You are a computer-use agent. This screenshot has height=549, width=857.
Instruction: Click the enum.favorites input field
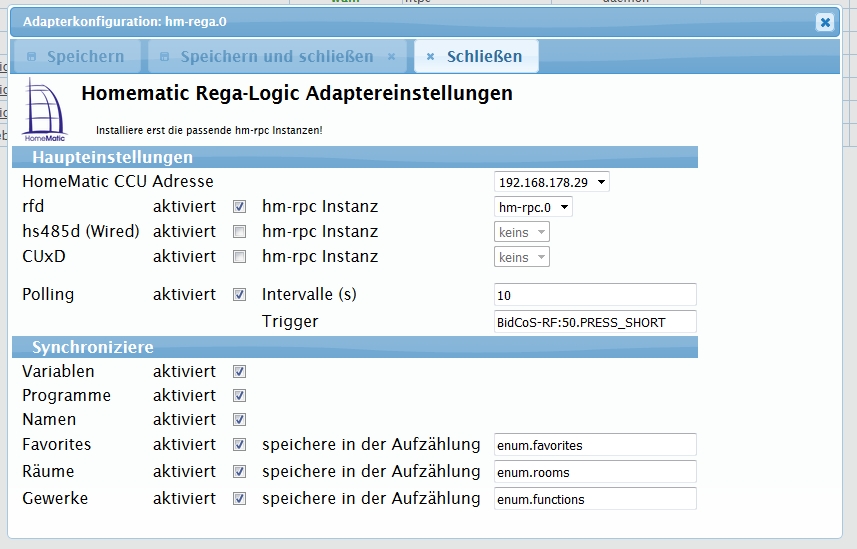(595, 445)
